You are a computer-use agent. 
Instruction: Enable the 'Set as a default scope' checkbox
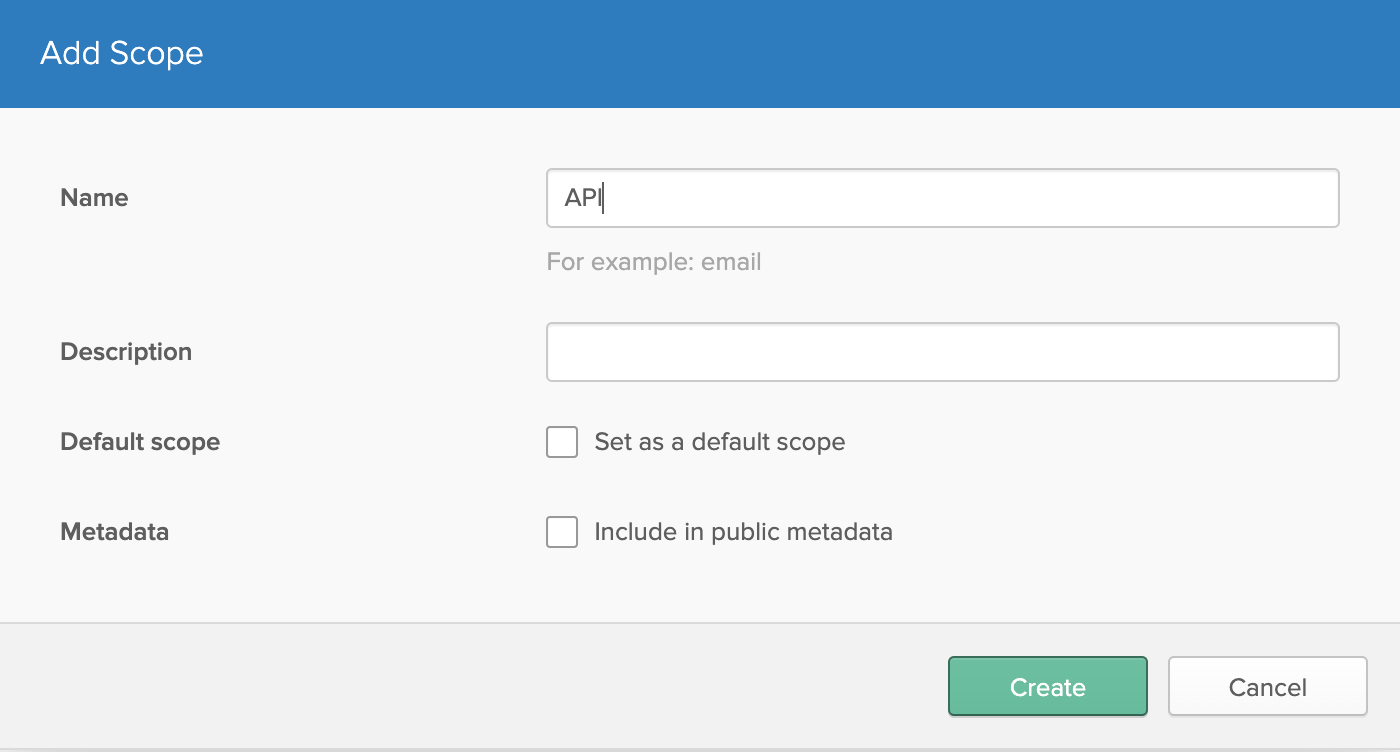coord(562,442)
